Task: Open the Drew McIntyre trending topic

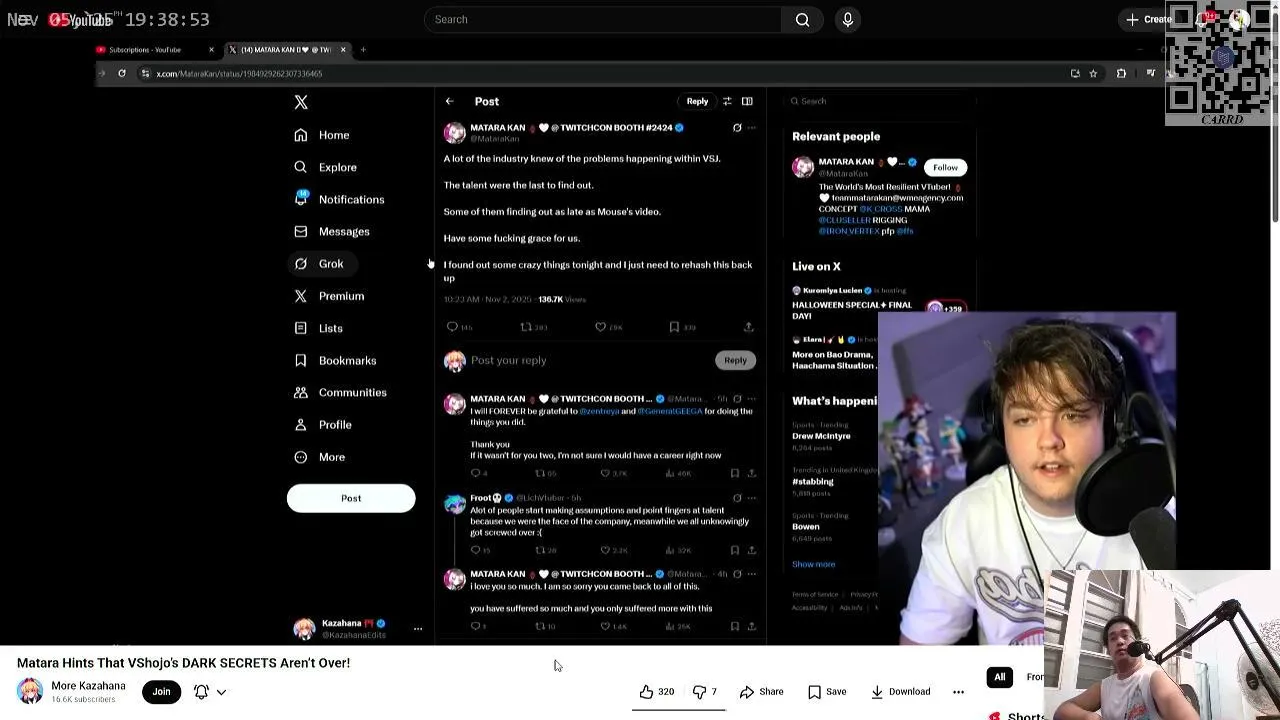Action: click(x=821, y=436)
